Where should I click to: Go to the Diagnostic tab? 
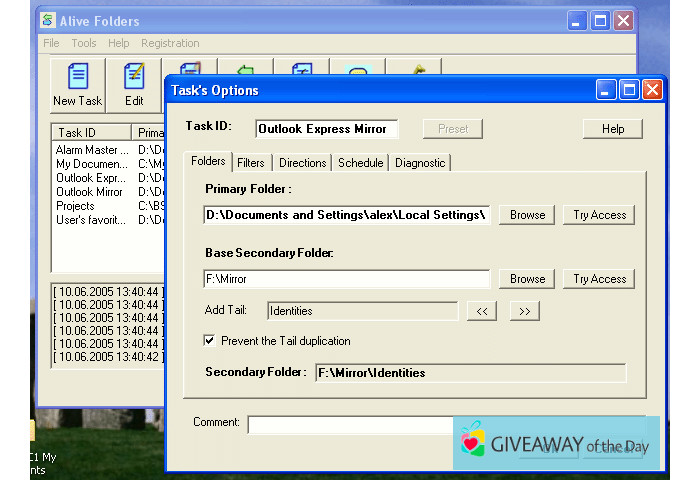click(x=420, y=163)
